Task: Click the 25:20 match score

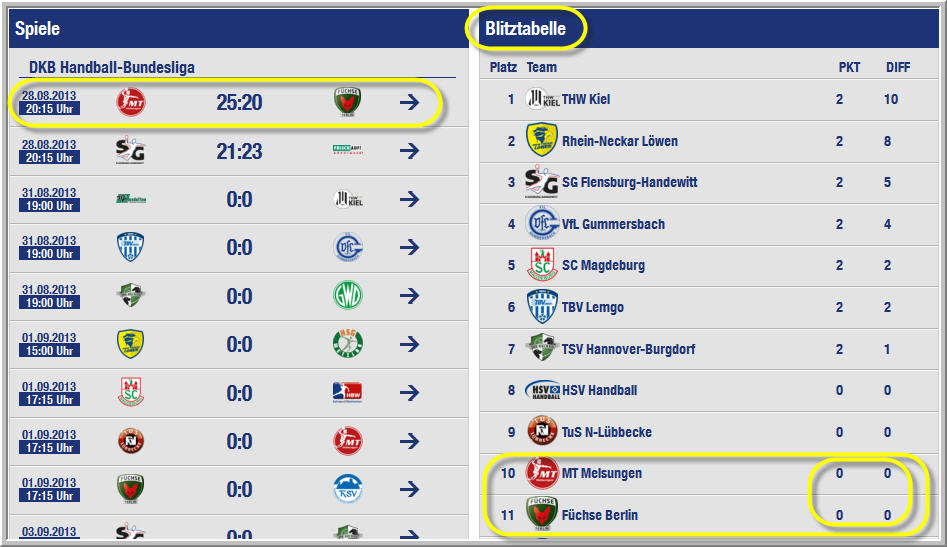Action: tap(239, 102)
